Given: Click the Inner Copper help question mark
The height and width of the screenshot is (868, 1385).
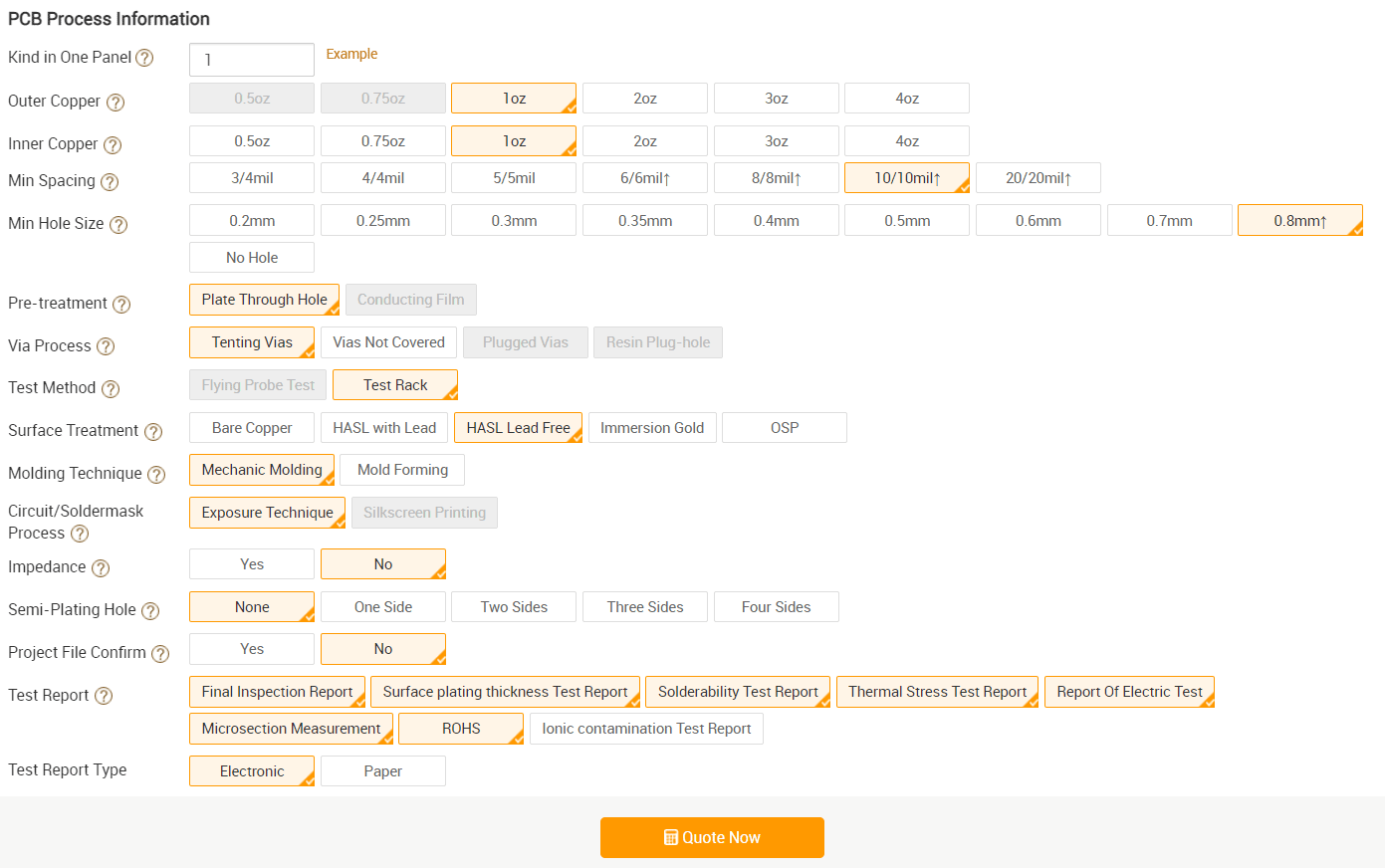Looking at the screenshot, I should 113,145.
